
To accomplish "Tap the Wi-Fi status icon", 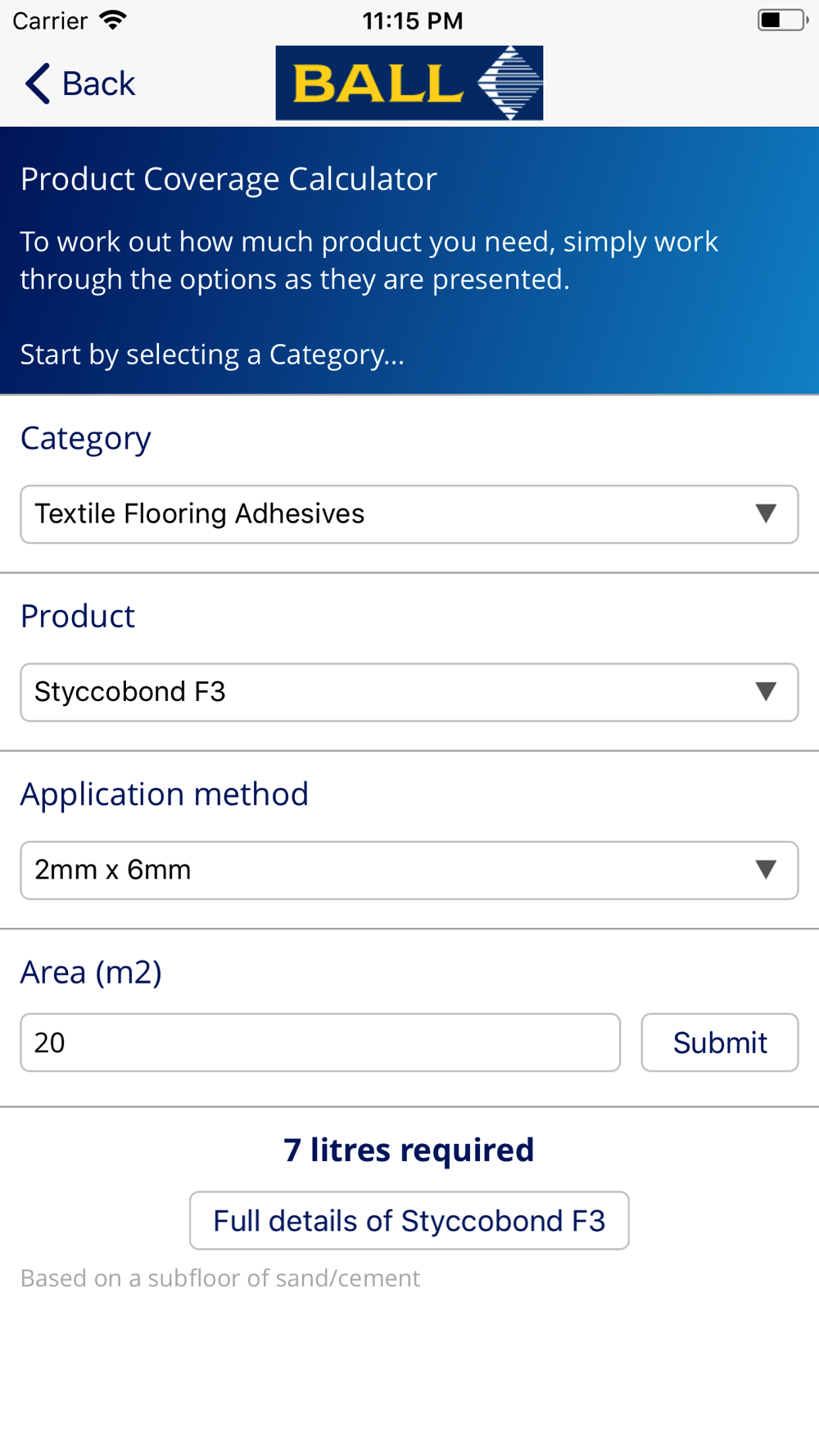I will click(112, 20).
